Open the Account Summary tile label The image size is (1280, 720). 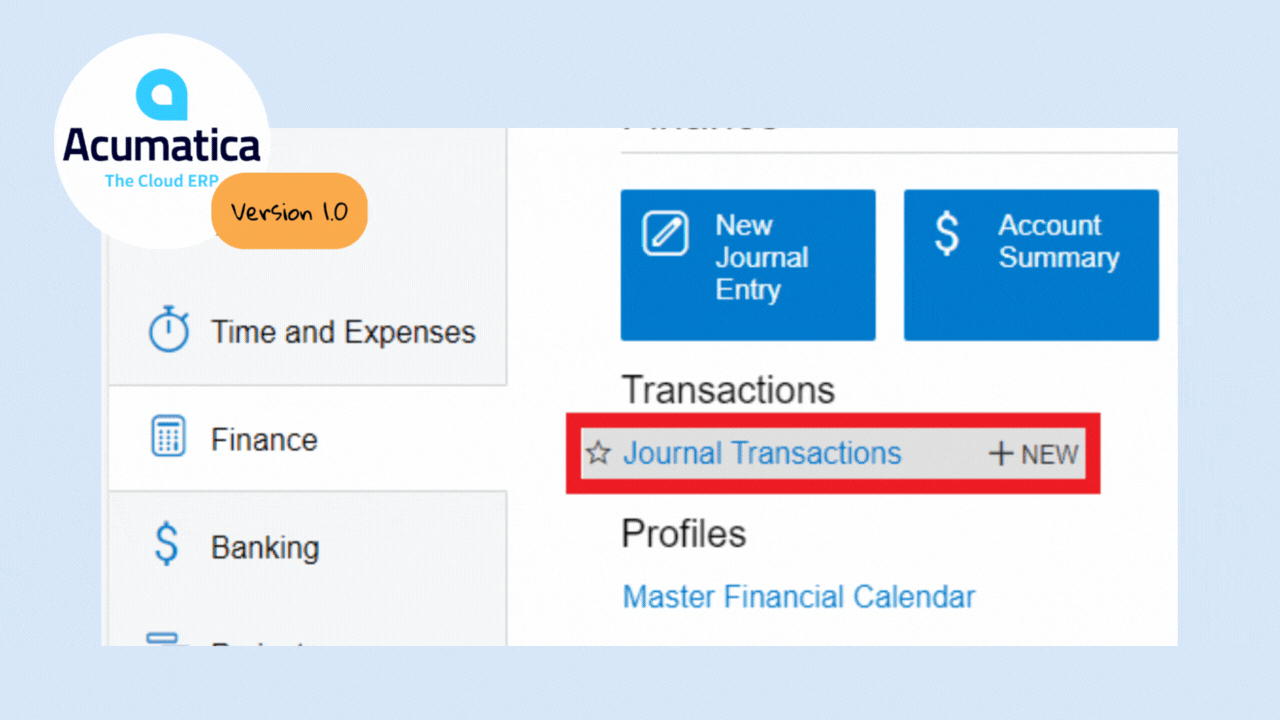[x=1058, y=241]
